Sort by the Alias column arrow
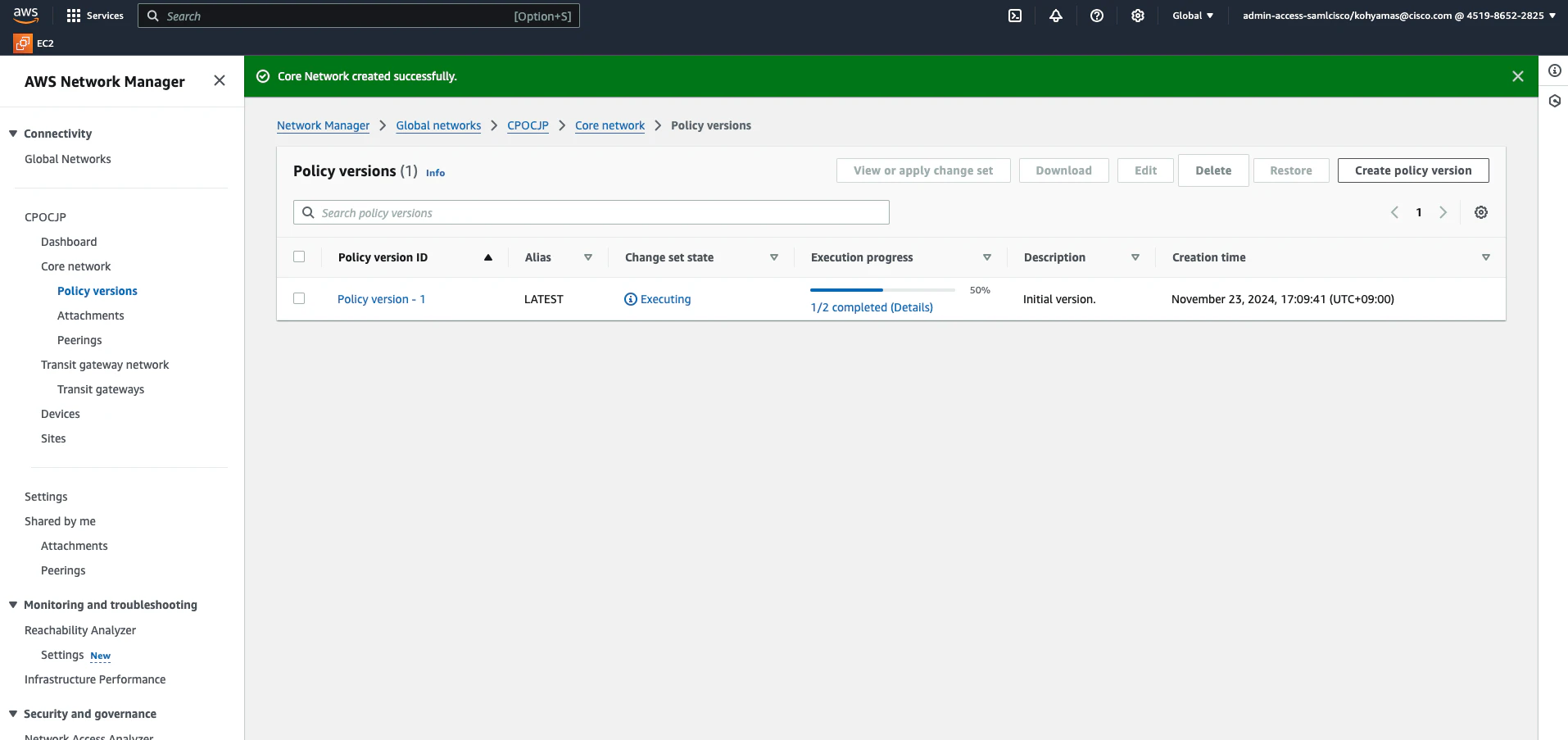The image size is (1568, 740). click(x=588, y=257)
